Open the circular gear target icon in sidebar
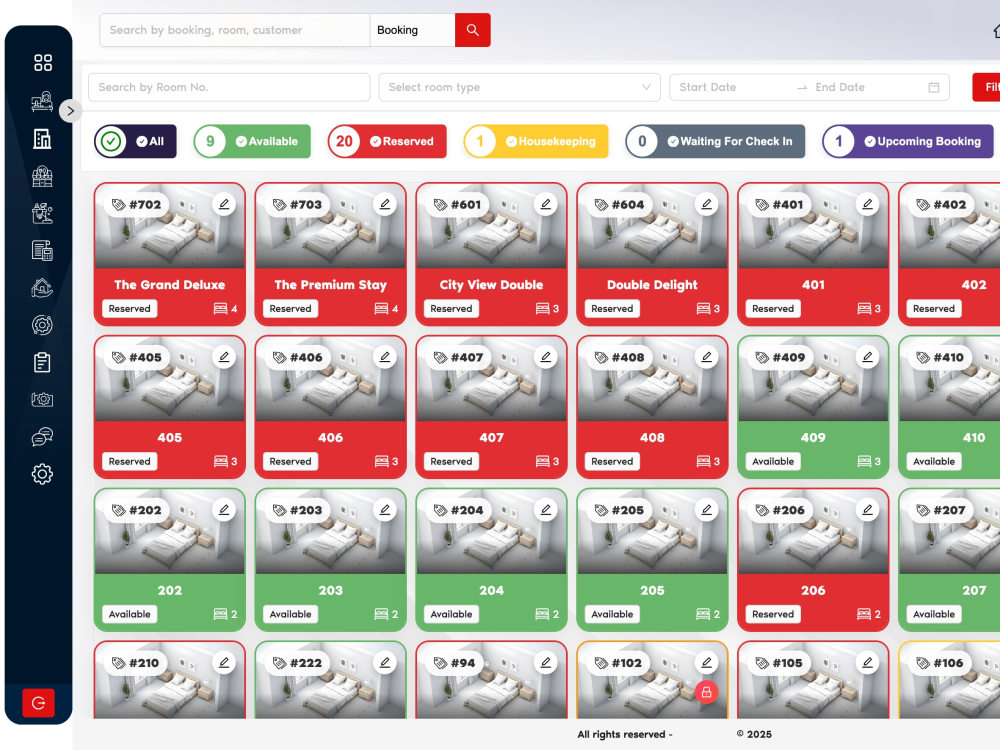 pos(43,325)
